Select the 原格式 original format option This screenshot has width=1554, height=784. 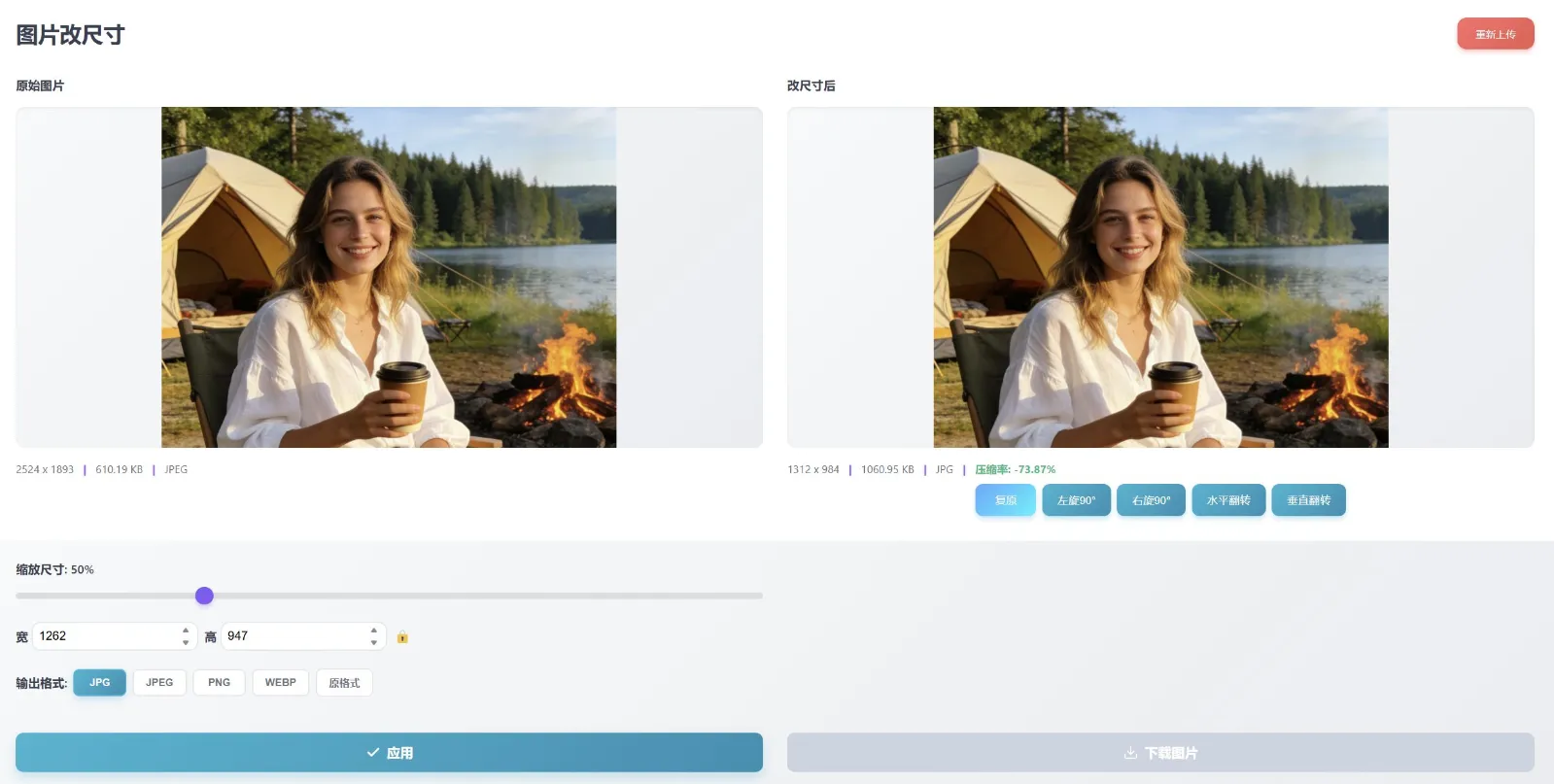pos(344,683)
